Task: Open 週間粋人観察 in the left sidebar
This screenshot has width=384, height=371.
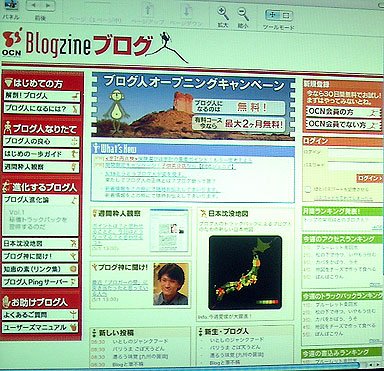Action: point(41,167)
